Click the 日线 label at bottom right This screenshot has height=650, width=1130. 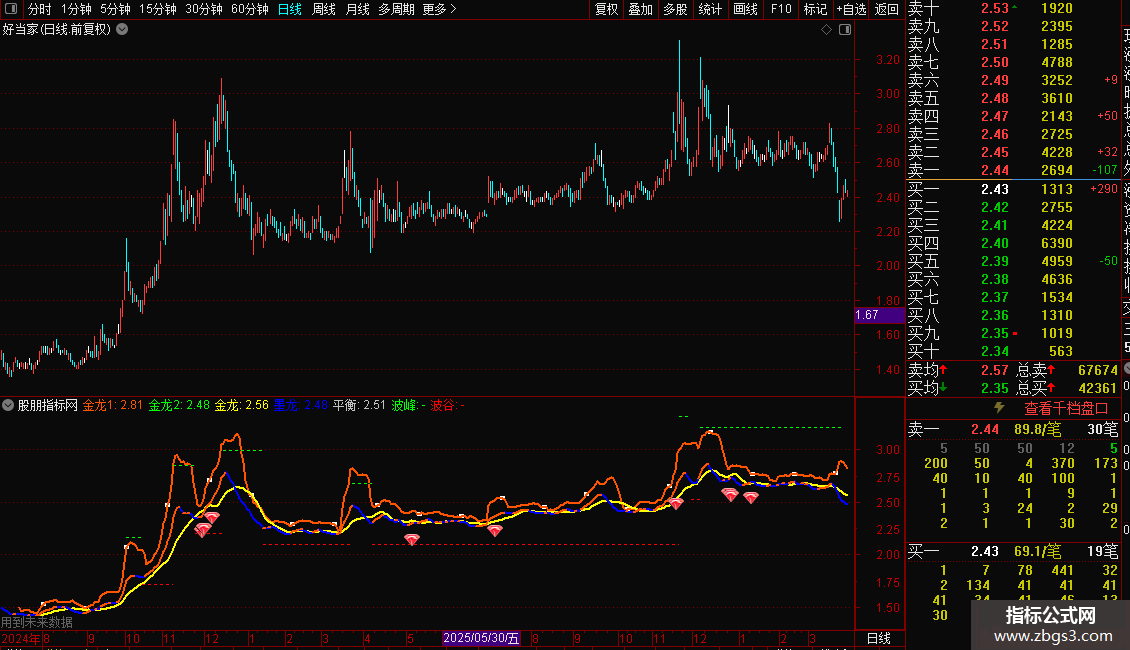click(x=878, y=638)
